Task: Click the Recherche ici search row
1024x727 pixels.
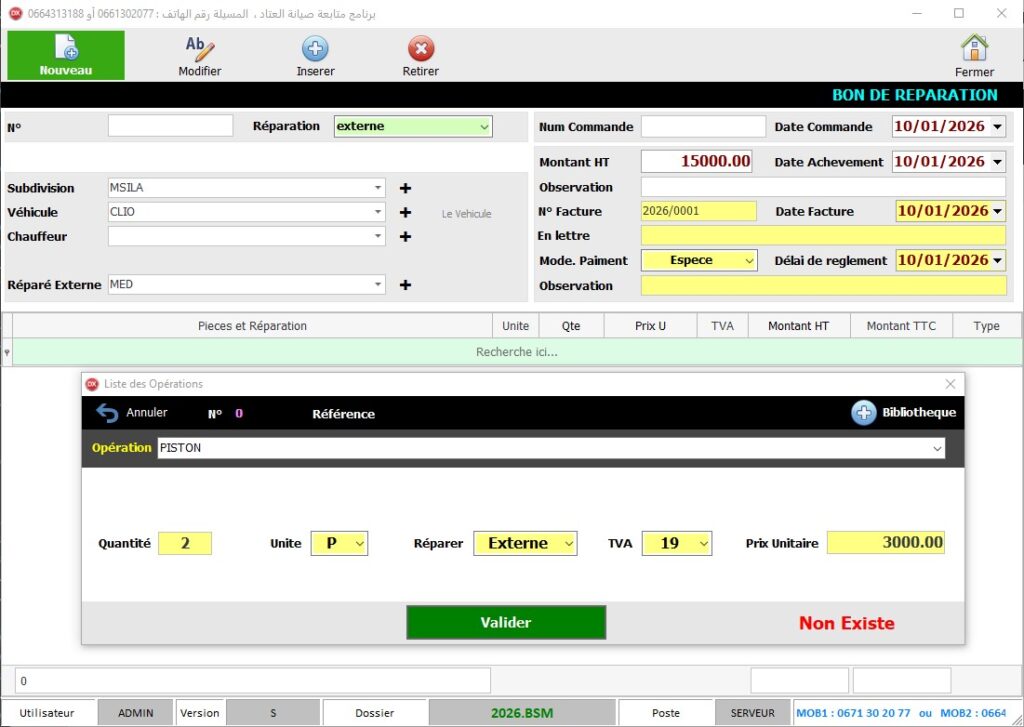Action: point(516,352)
